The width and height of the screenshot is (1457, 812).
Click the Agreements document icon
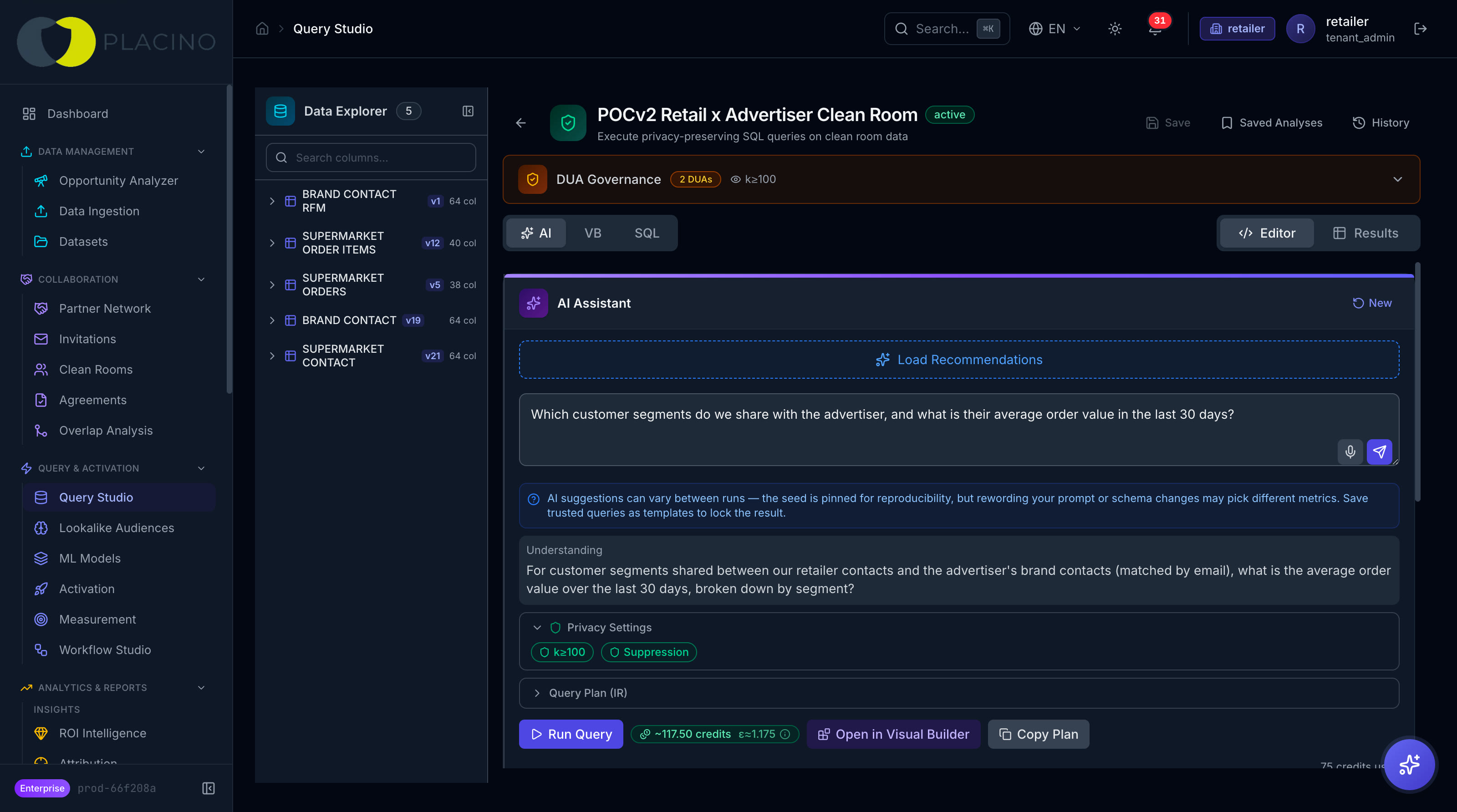(x=41, y=400)
